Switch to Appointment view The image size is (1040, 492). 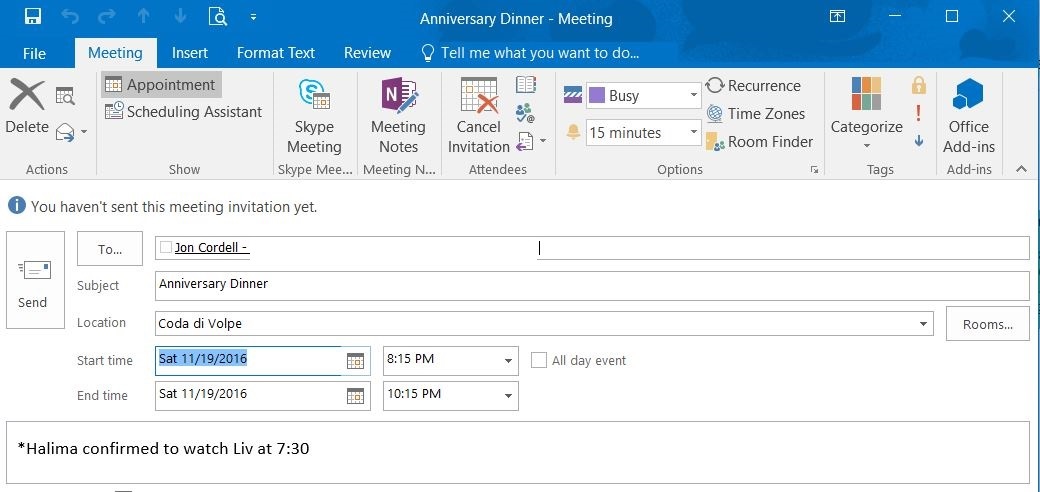click(161, 85)
